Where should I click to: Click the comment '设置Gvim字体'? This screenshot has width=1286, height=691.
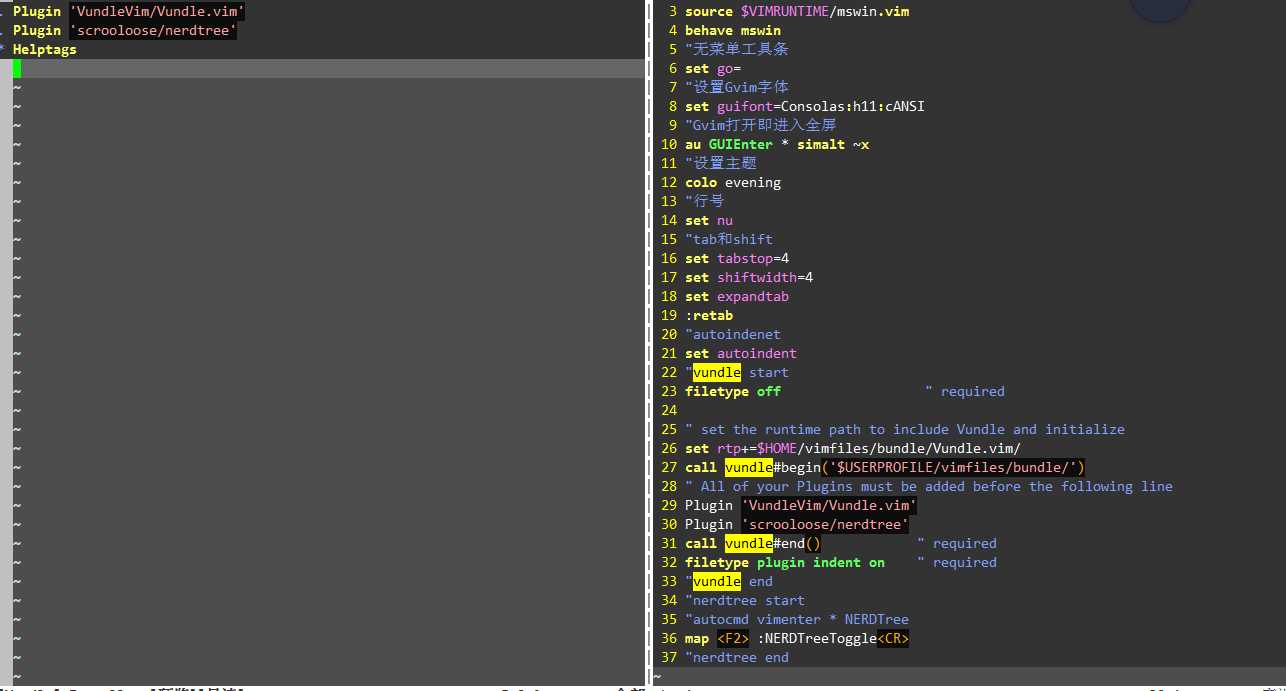click(737, 87)
